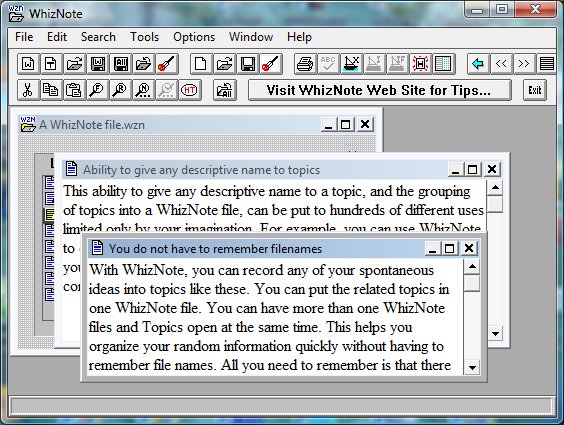Open the Options menu
Screen dimensions: 564x425
pyautogui.click(x=194, y=37)
